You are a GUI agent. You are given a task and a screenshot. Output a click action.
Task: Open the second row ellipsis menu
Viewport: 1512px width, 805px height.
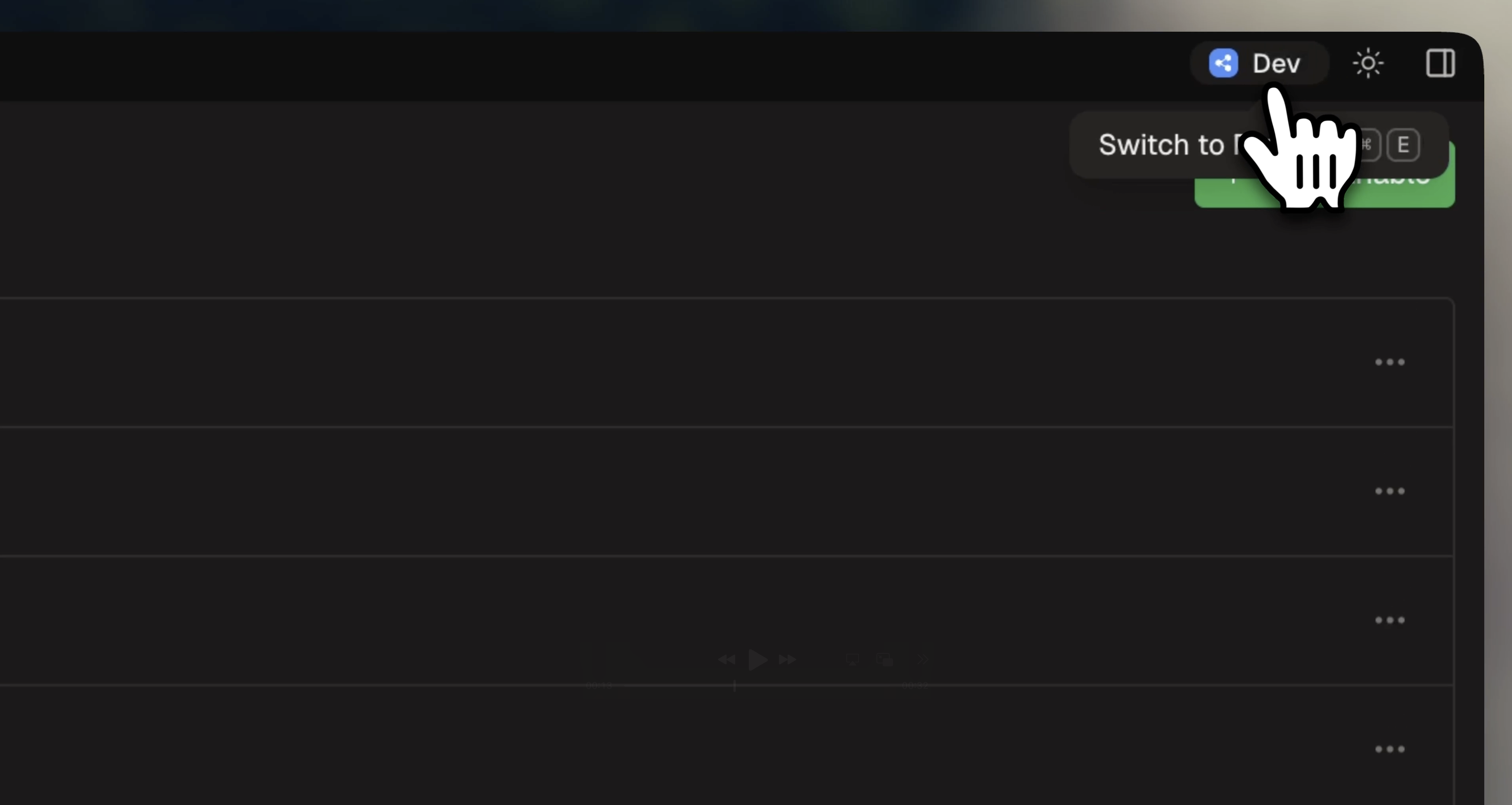(1389, 492)
